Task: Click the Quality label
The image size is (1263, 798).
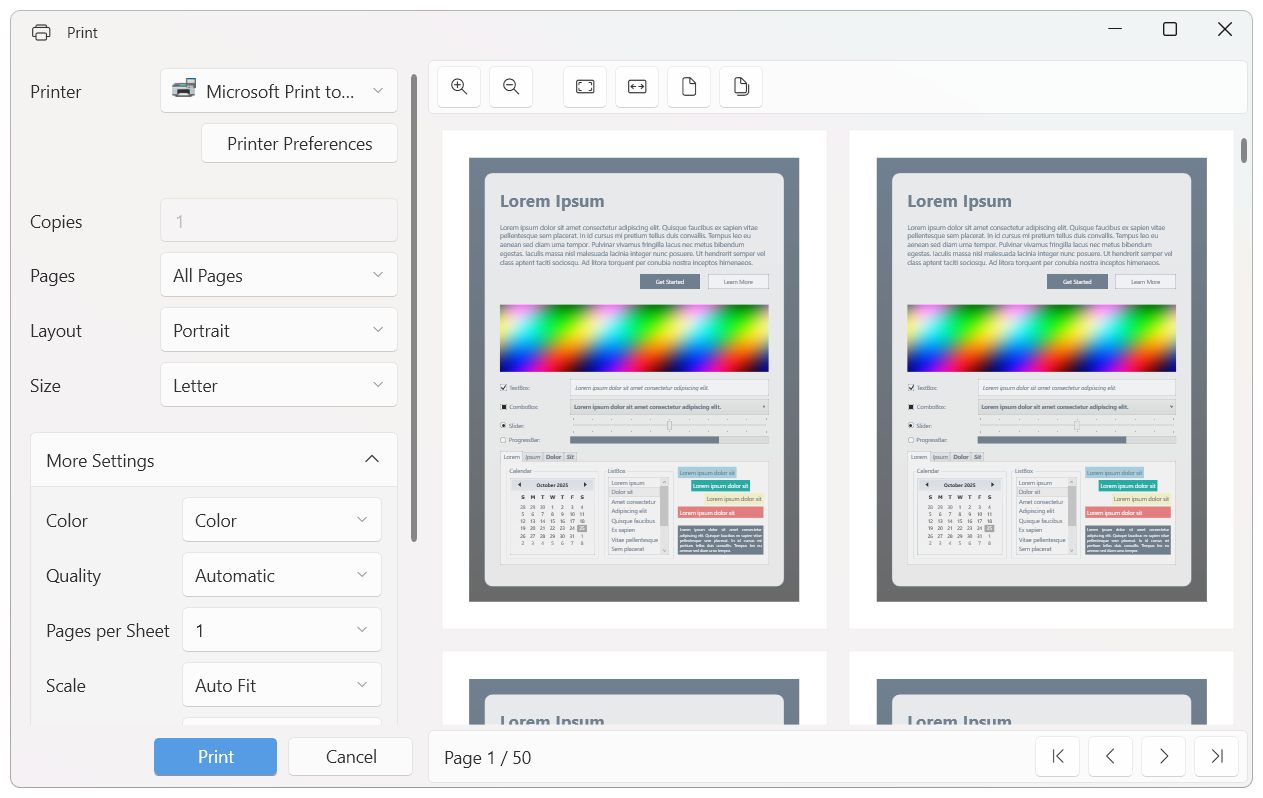Action: coord(74,576)
